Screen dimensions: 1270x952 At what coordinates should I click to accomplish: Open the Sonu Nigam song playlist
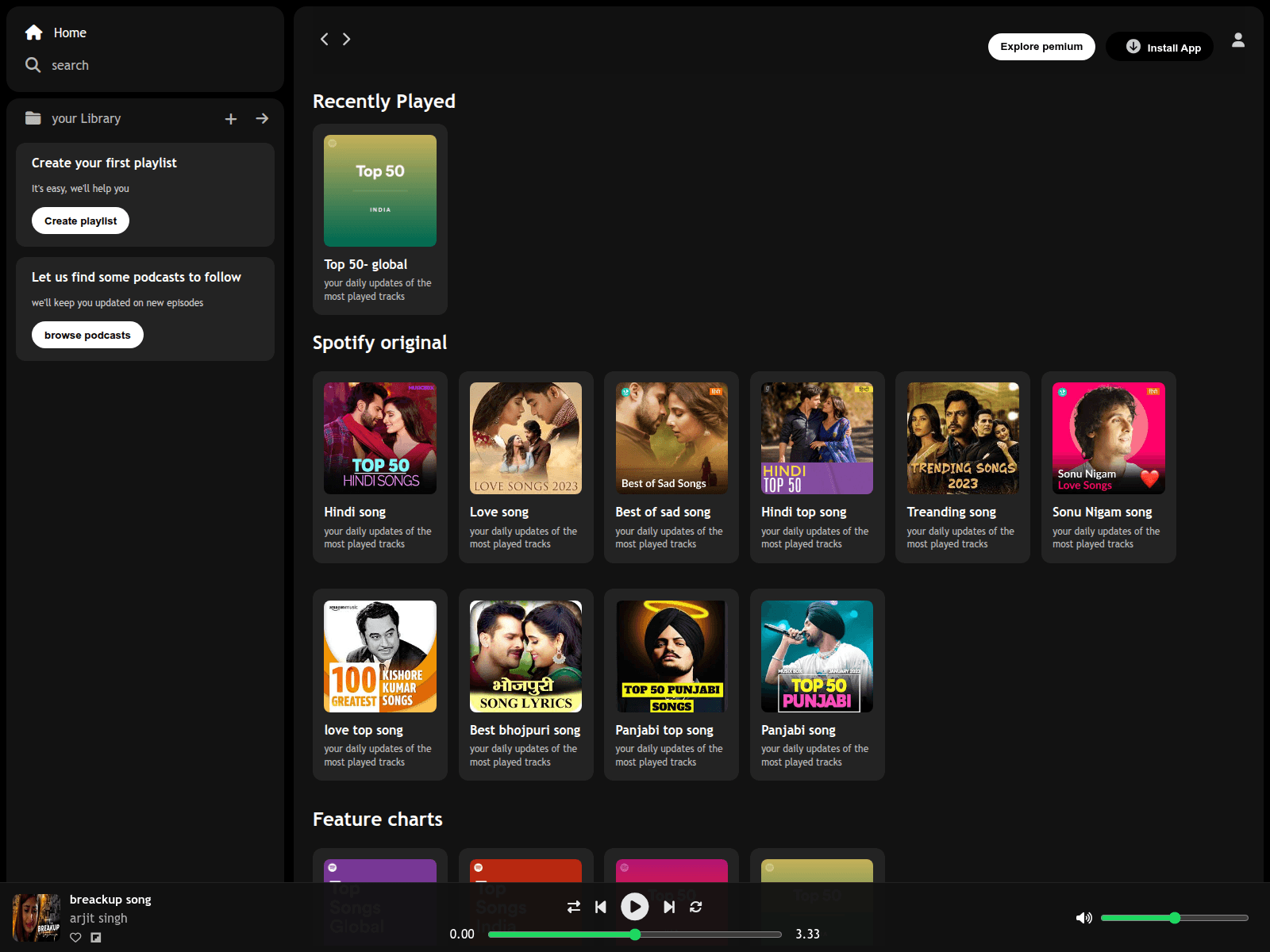(x=1109, y=467)
